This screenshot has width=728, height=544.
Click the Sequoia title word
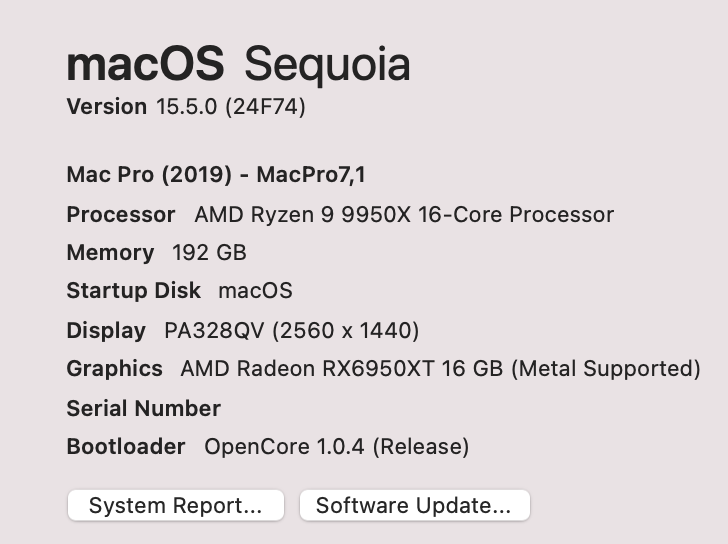tap(327, 65)
